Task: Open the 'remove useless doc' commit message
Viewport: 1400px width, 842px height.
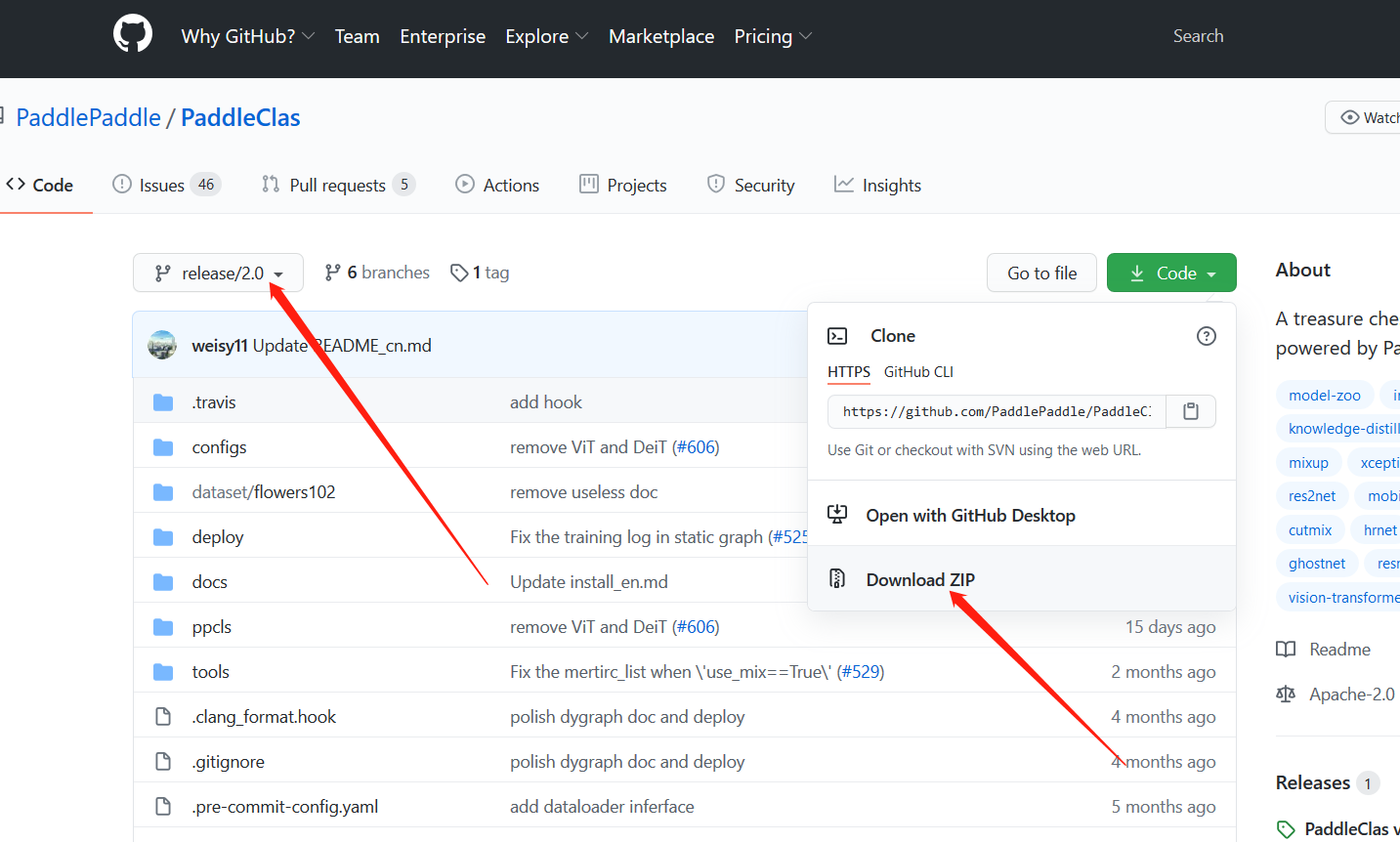Action: [x=583, y=492]
